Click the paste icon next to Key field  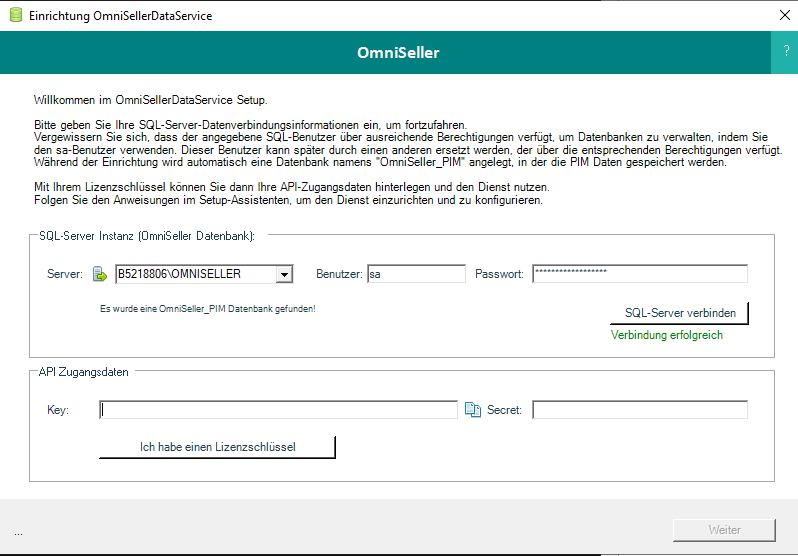473,409
